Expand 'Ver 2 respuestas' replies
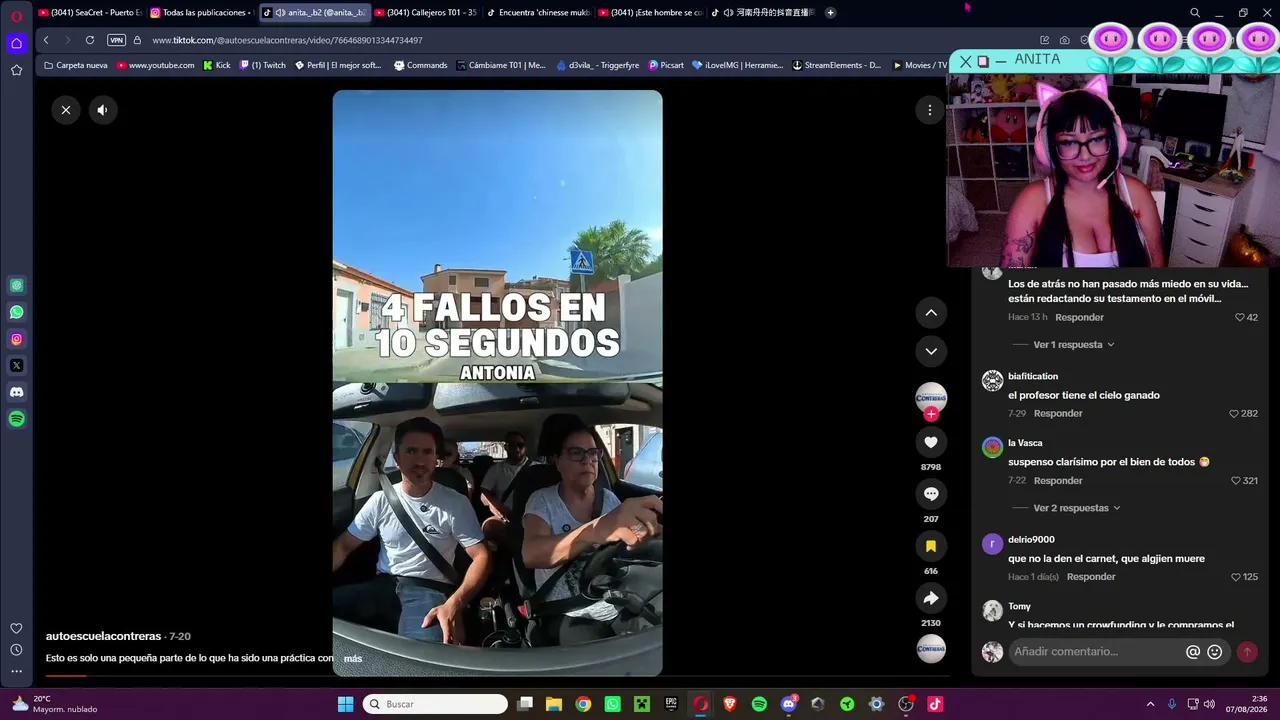Screen dimensions: 1280x720 (x=1077, y=508)
